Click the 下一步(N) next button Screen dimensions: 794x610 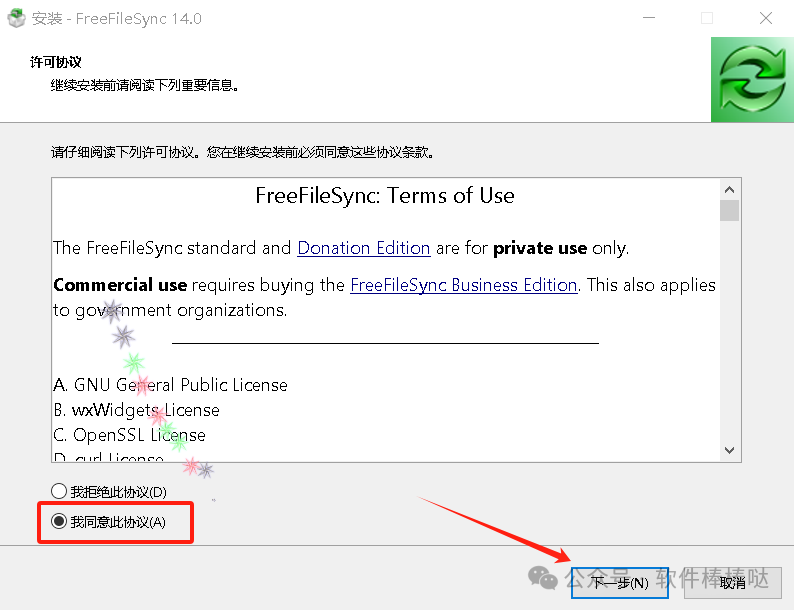[x=620, y=583]
